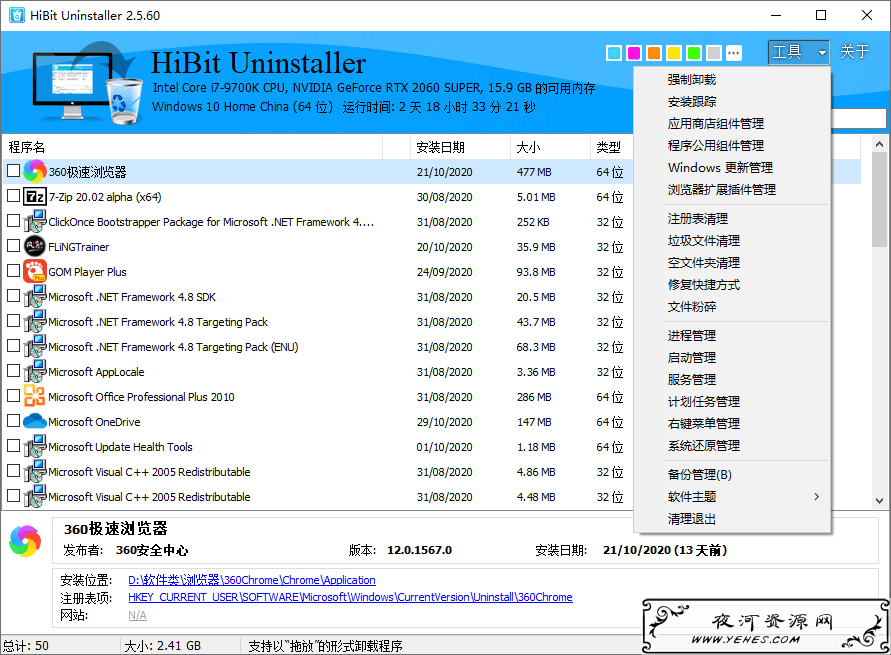This screenshot has width=891, height=655.
Task: Click the 360极速浏览器 icon in the program list
Action: [35, 171]
